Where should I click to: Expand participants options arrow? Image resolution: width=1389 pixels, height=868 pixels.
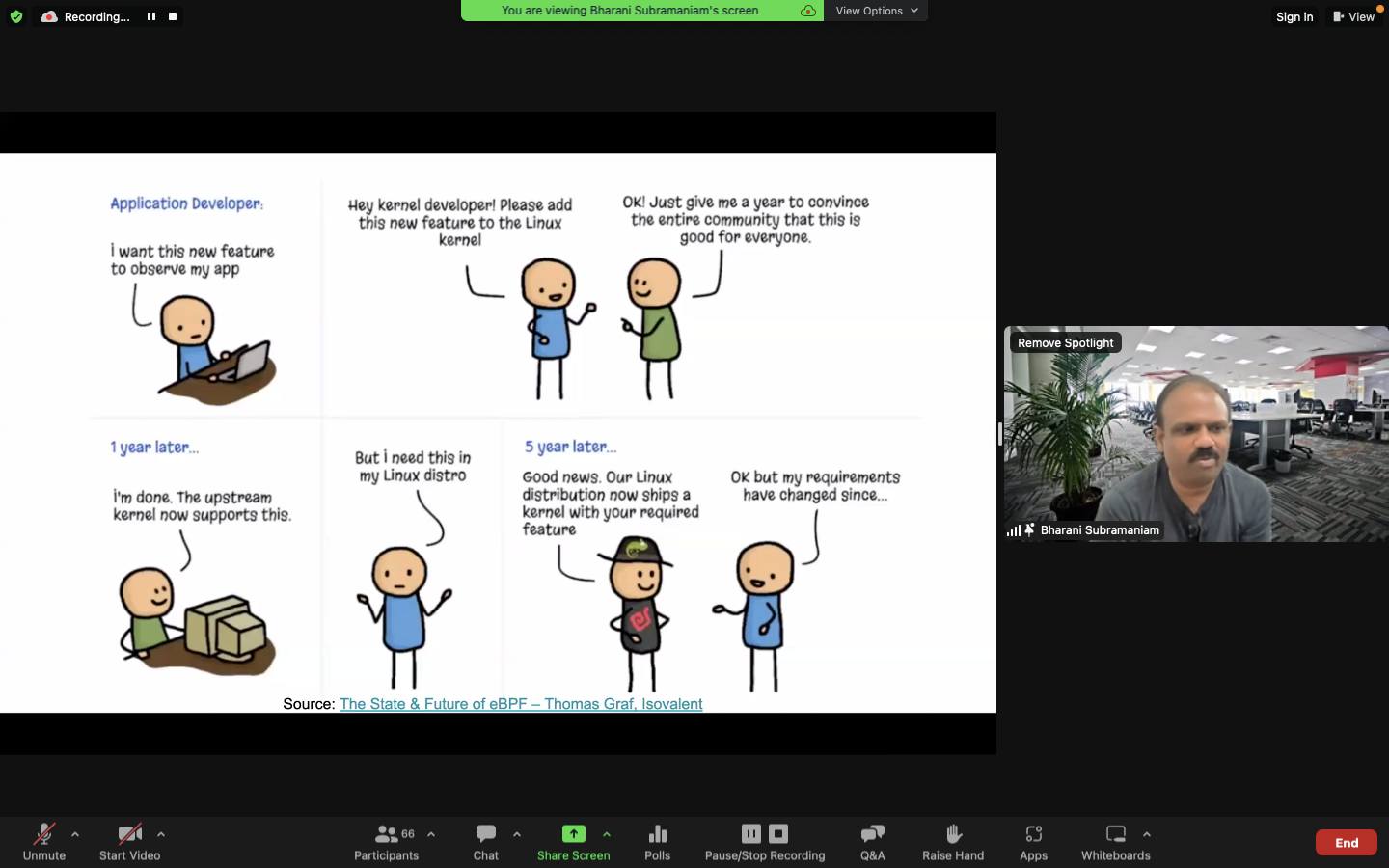[431, 834]
